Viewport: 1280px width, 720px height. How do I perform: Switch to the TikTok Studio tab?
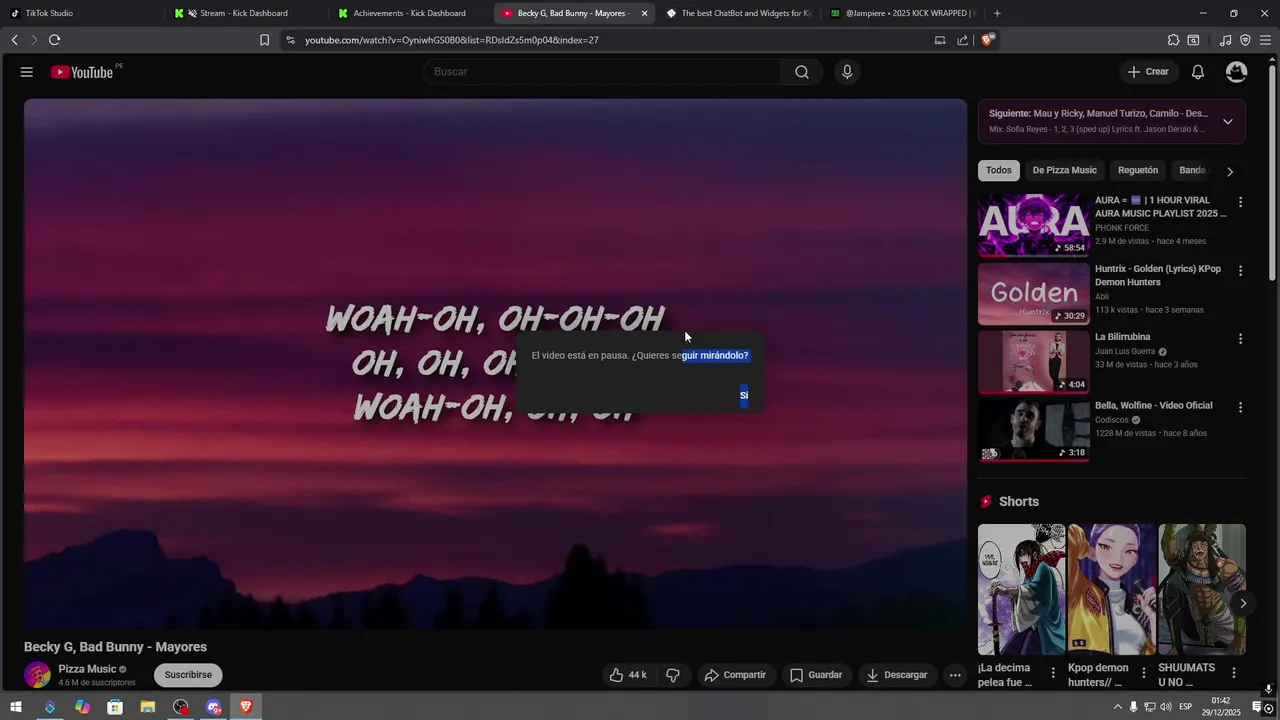(x=80, y=13)
